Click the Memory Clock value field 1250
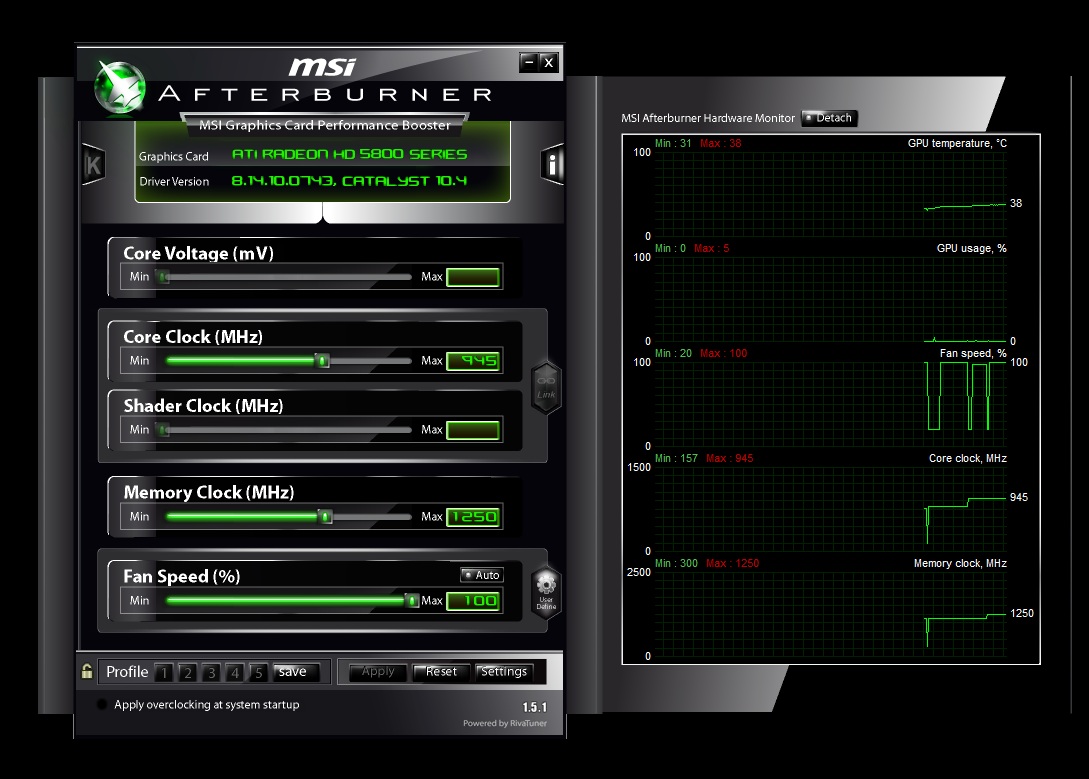This screenshot has width=1089, height=779. pos(473,517)
